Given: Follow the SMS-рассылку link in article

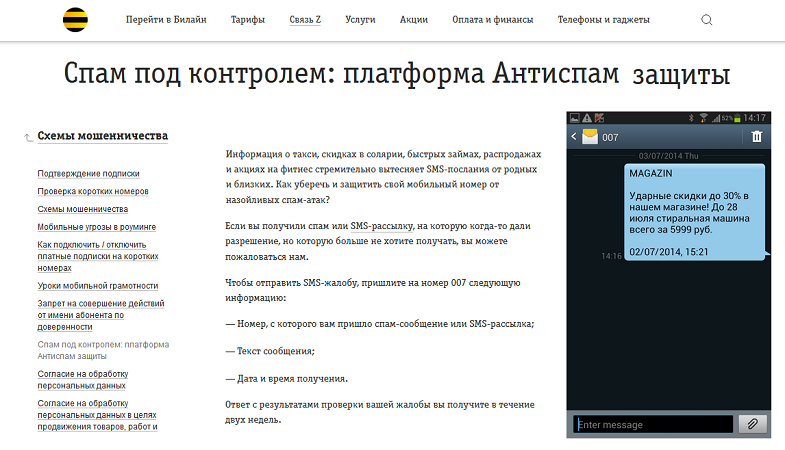Looking at the screenshot, I should (382, 226).
